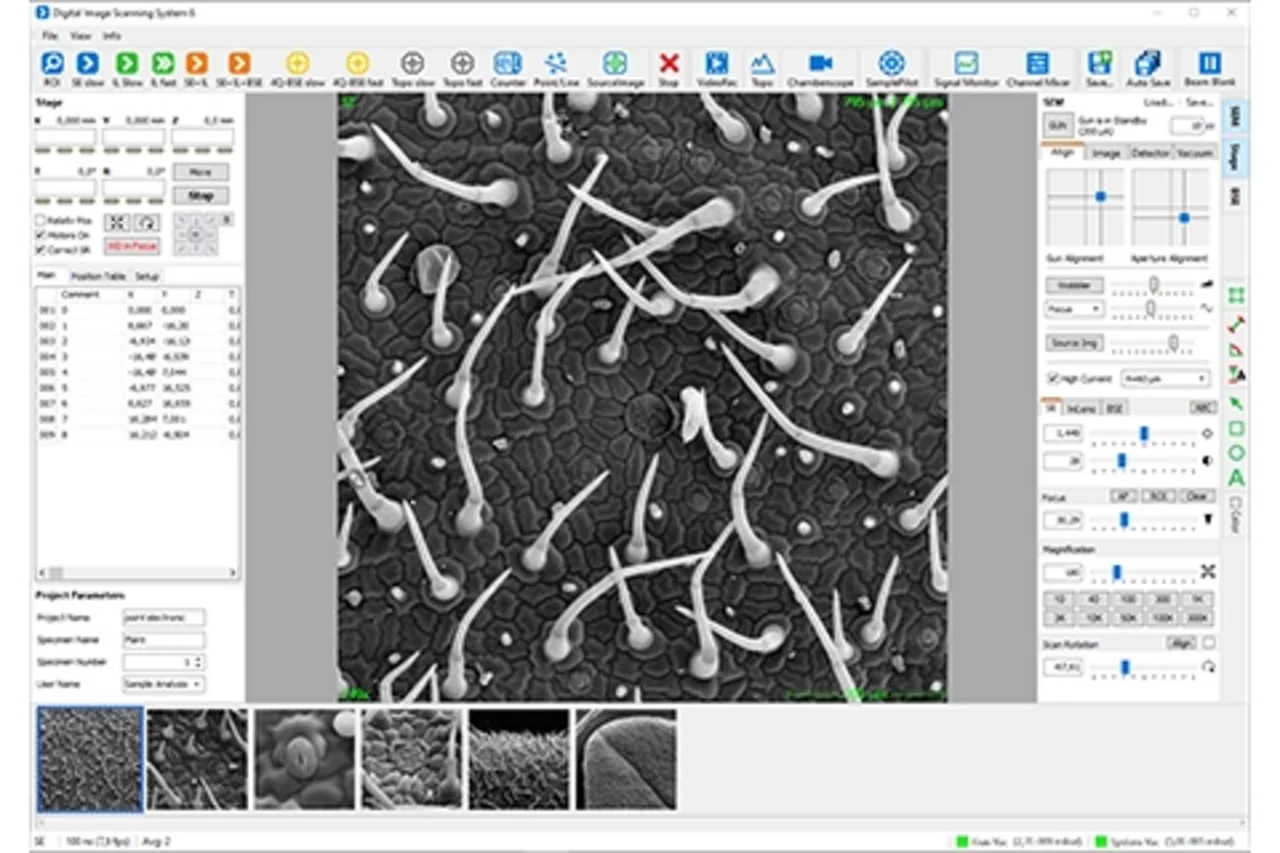Toggle the Relativ Pos checkbox

point(40,220)
